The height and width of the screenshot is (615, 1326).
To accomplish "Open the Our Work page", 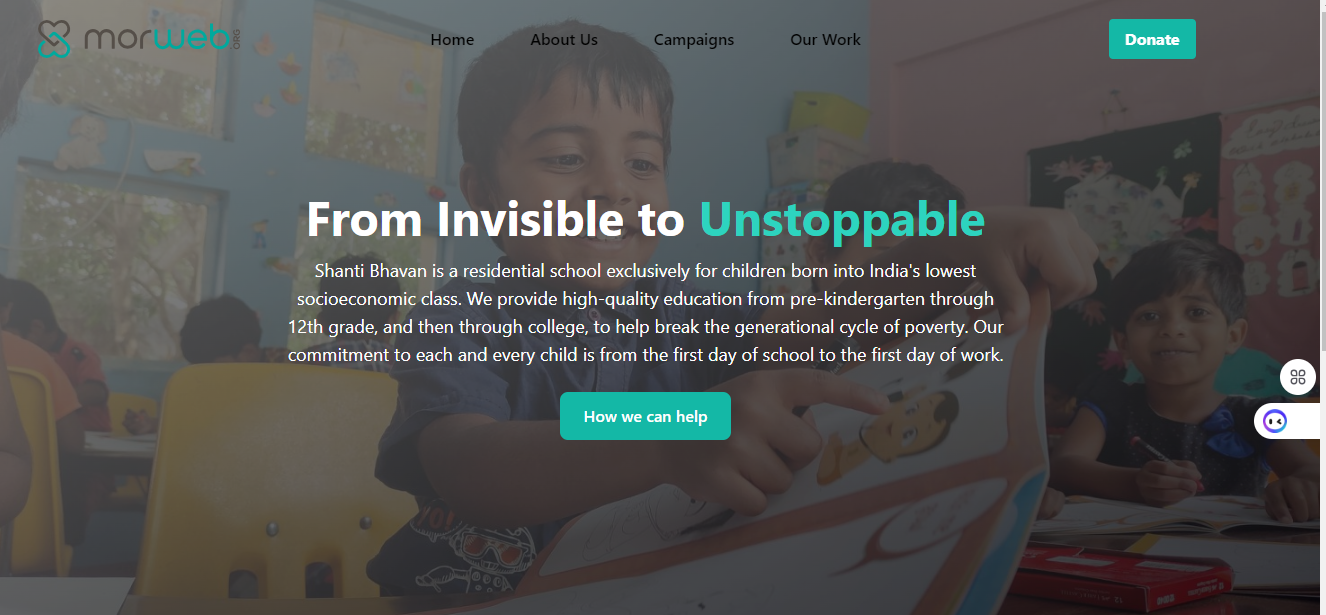I will coord(825,40).
